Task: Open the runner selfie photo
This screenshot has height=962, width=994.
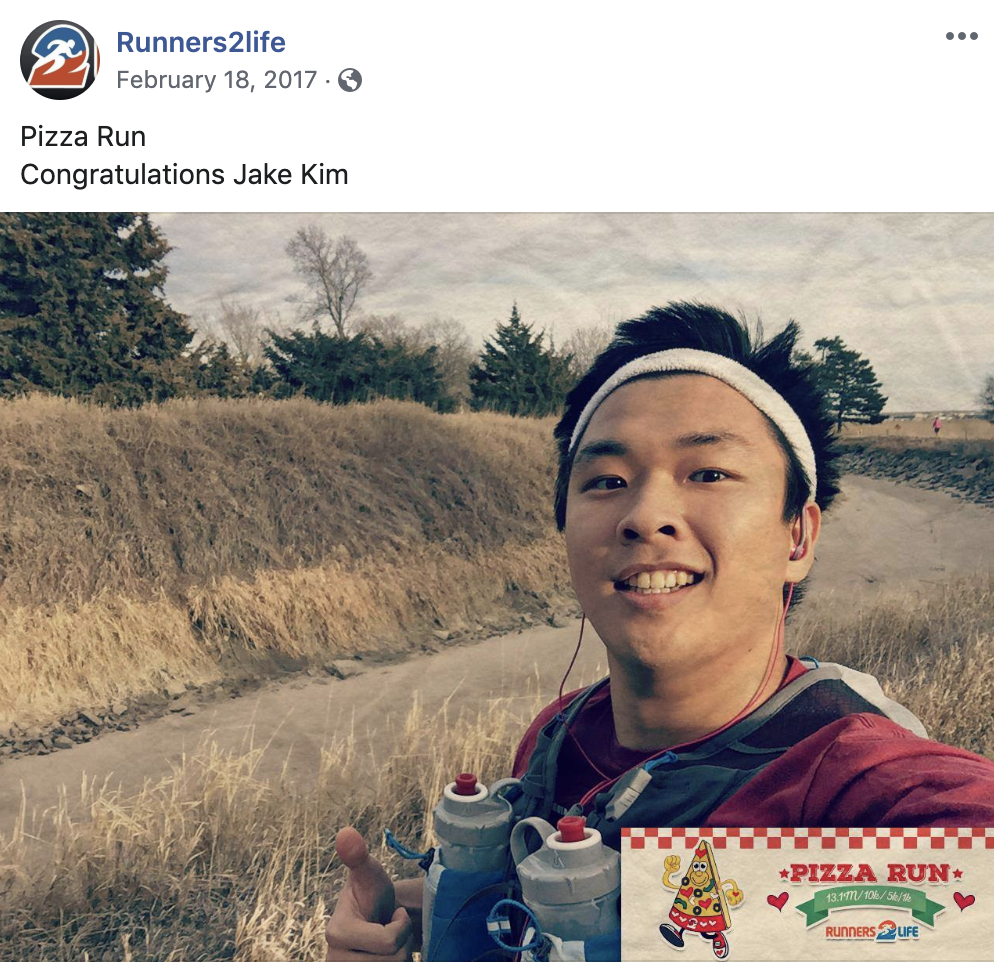Action: click(x=497, y=587)
